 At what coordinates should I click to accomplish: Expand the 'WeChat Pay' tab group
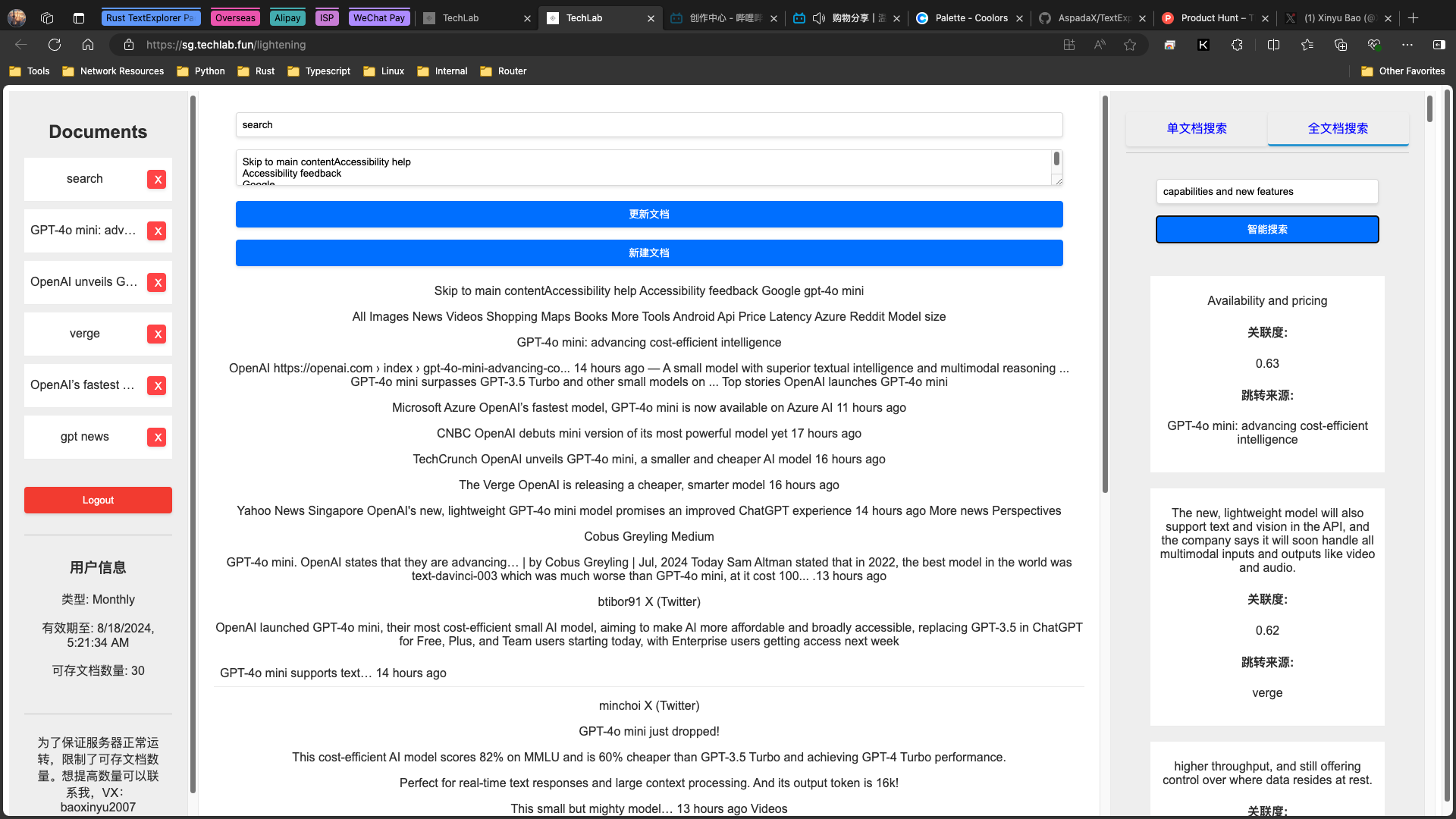coord(378,17)
